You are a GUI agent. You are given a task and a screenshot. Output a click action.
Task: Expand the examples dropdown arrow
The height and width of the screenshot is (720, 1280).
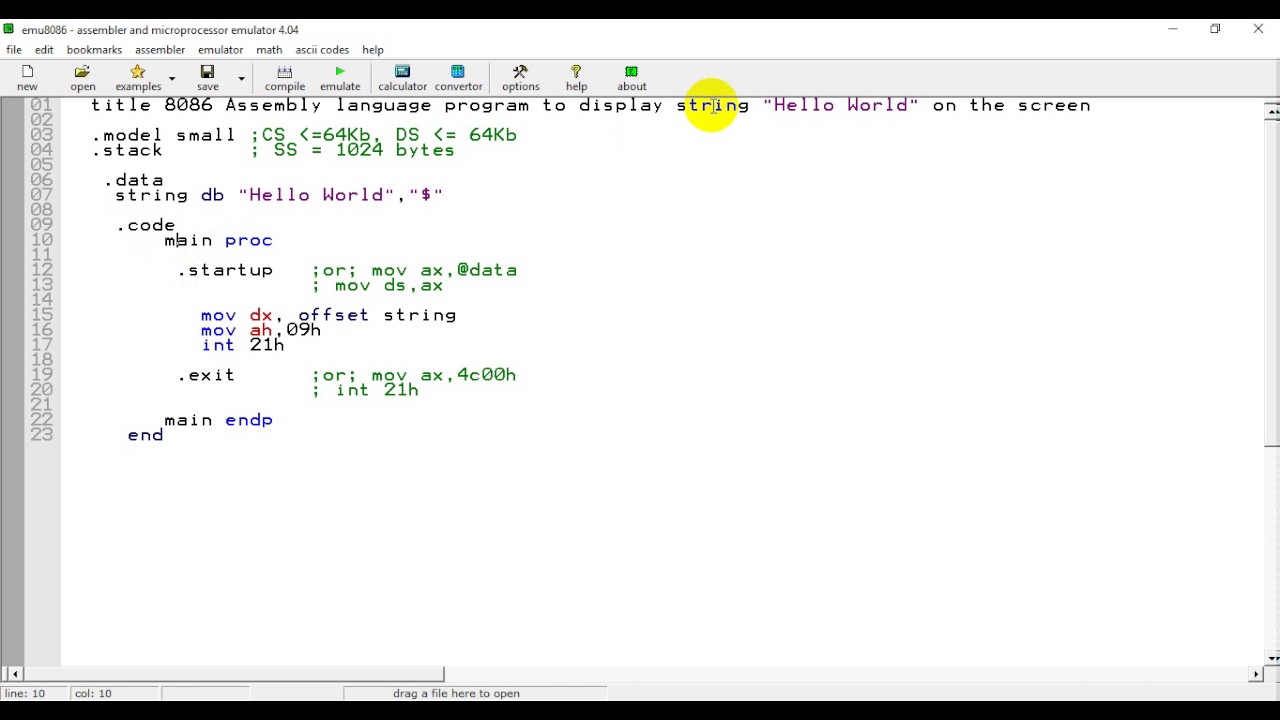pyautogui.click(x=172, y=78)
